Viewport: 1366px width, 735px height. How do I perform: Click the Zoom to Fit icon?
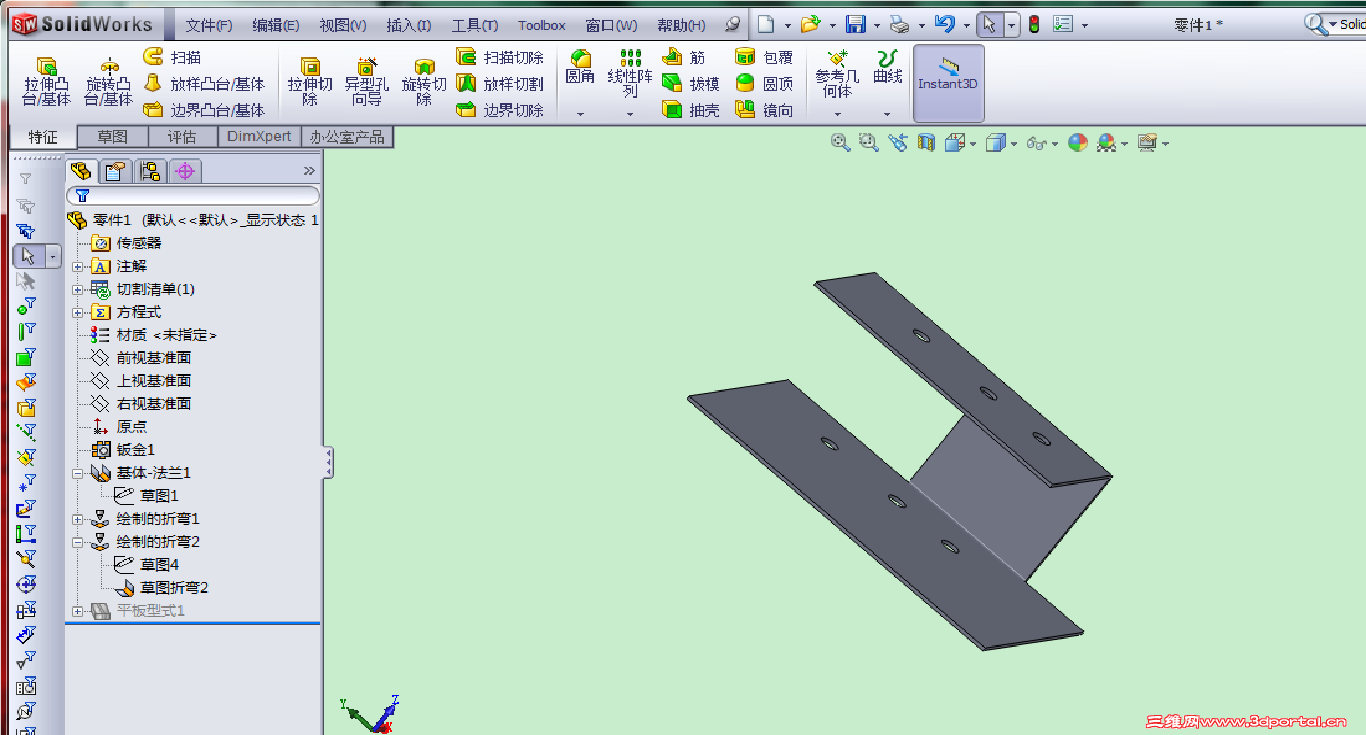[x=840, y=143]
